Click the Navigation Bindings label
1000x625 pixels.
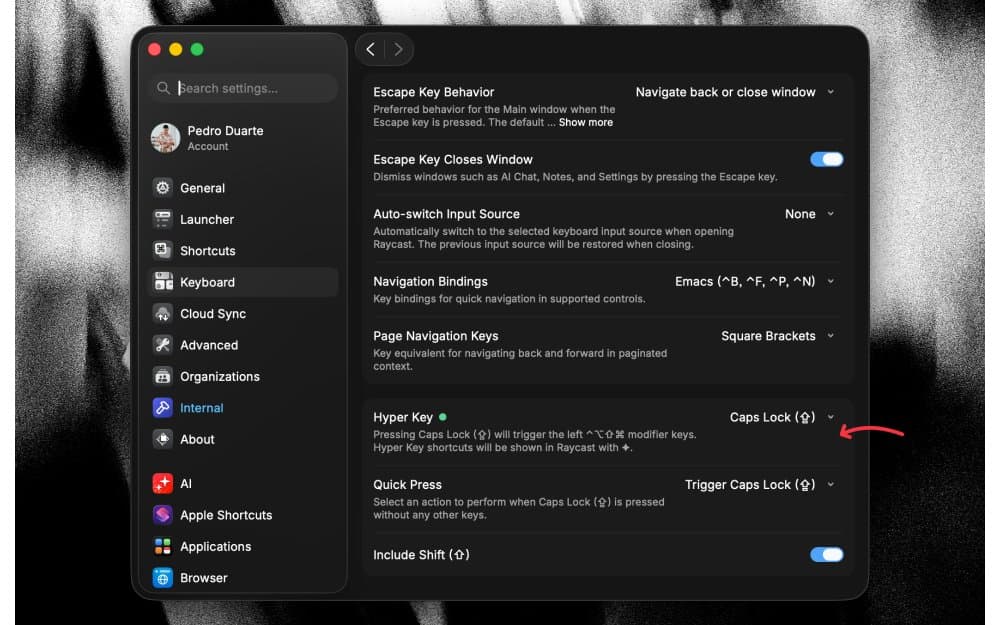click(x=430, y=281)
